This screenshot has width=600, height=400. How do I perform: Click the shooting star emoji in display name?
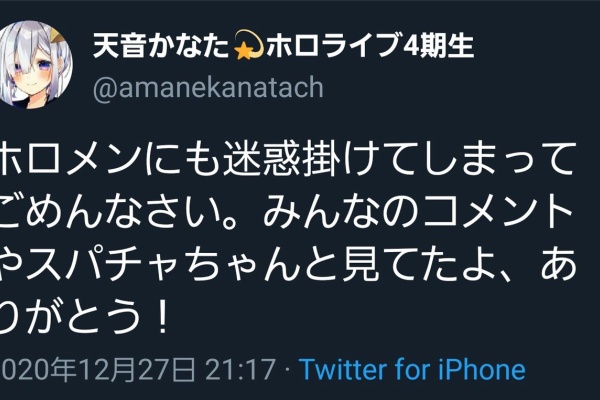pos(248,46)
